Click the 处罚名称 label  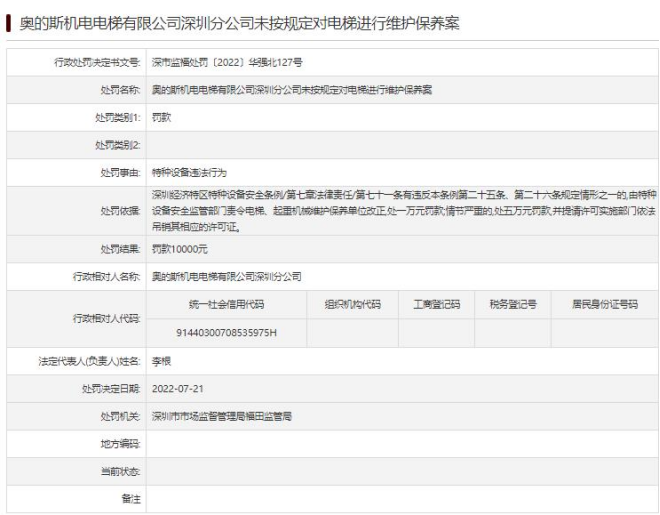point(120,90)
